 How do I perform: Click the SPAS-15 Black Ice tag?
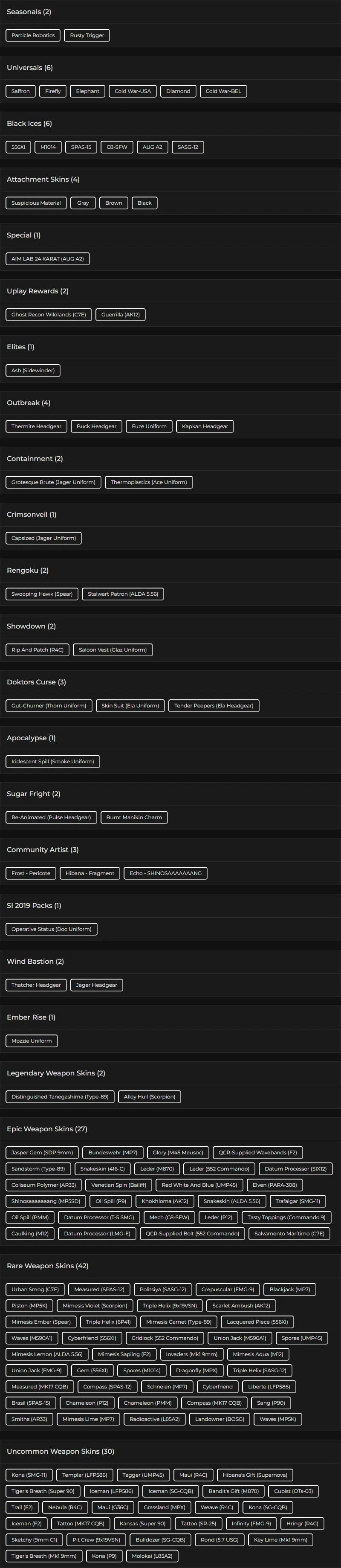coord(81,147)
